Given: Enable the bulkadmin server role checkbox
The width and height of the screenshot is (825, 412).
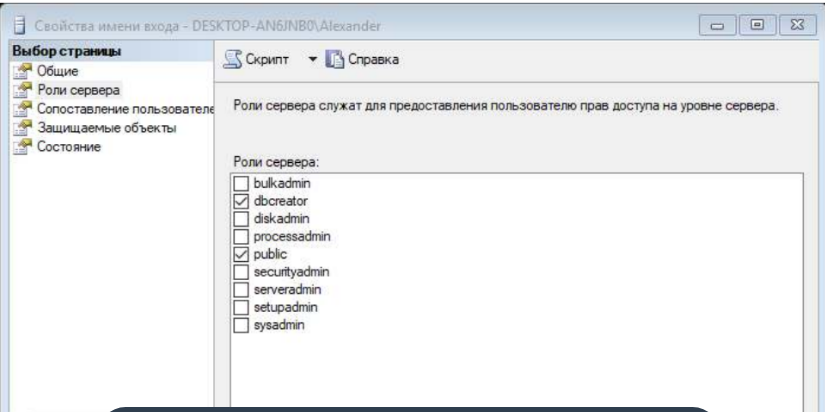Looking at the screenshot, I should pyautogui.click(x=241, y=184).
